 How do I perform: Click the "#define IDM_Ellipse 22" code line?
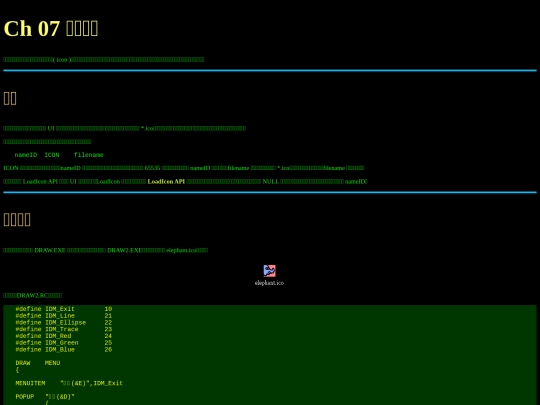coord(64,323)
